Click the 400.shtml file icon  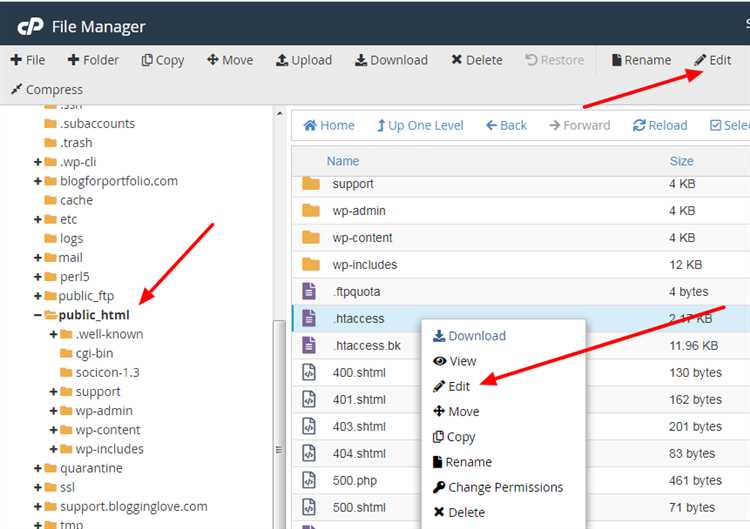309,372
